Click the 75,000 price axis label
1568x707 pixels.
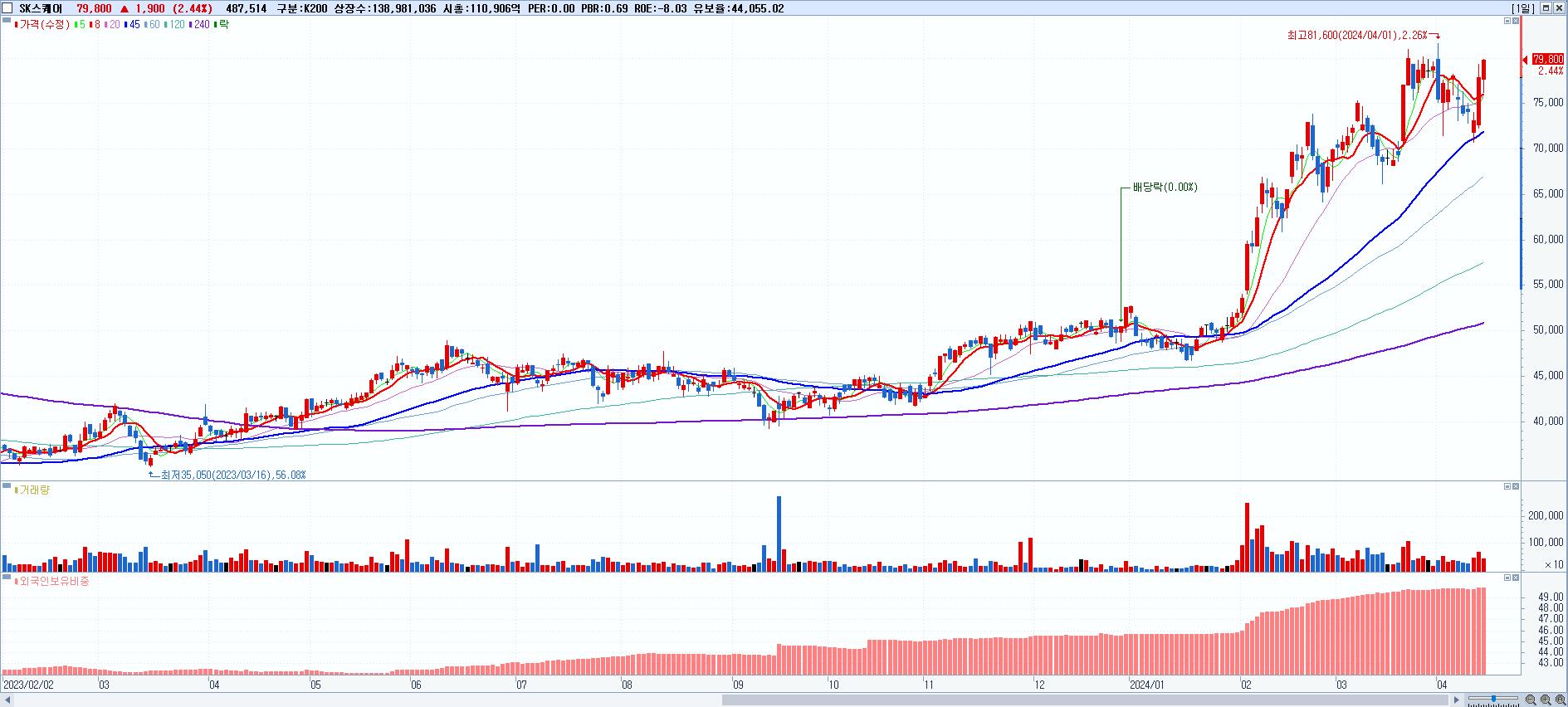pyautogui.click(x=1549, y=103)
